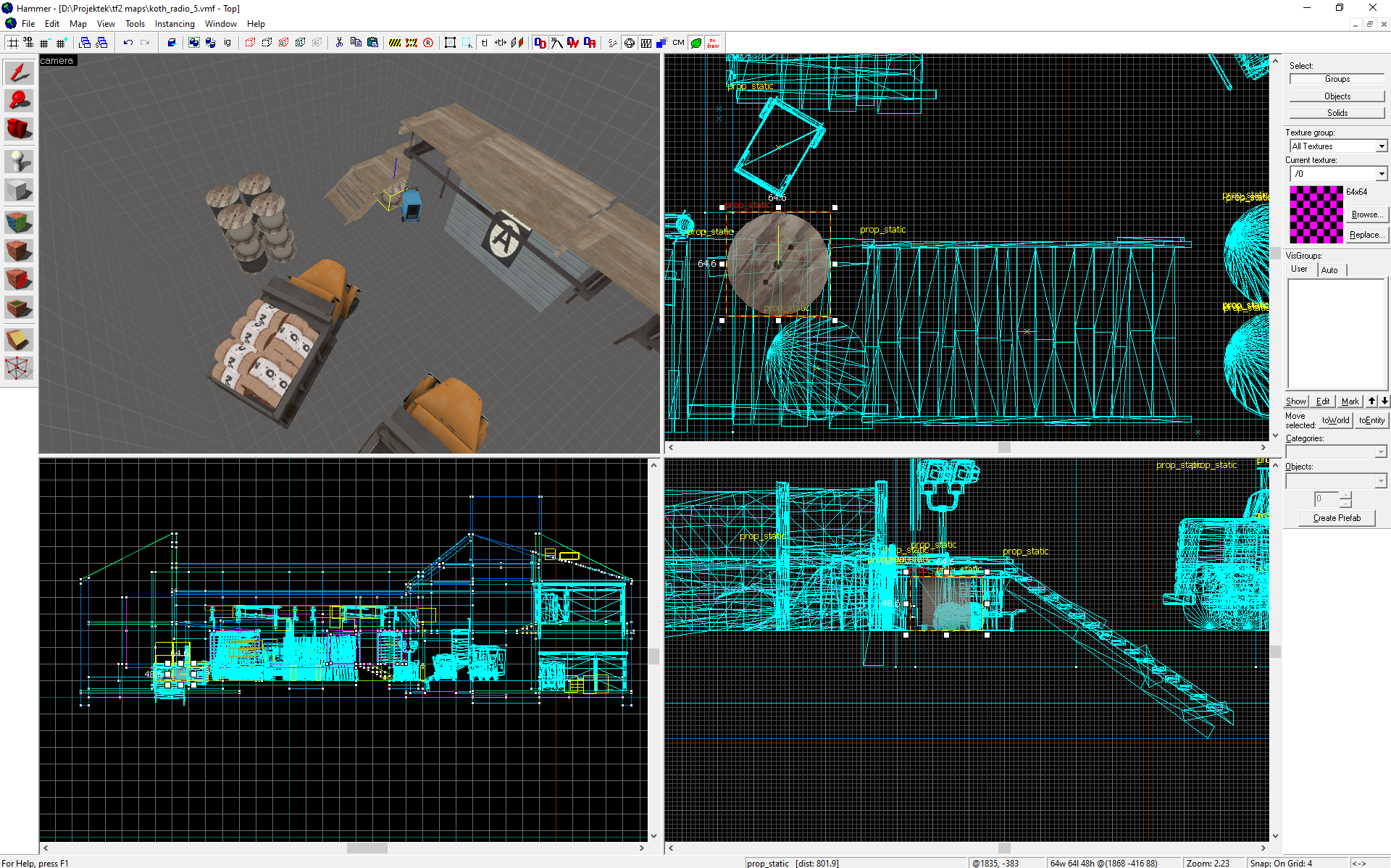Load window state toolbar icon
The width and height of the screenshot is (1391, 868).
coord(85,43)
